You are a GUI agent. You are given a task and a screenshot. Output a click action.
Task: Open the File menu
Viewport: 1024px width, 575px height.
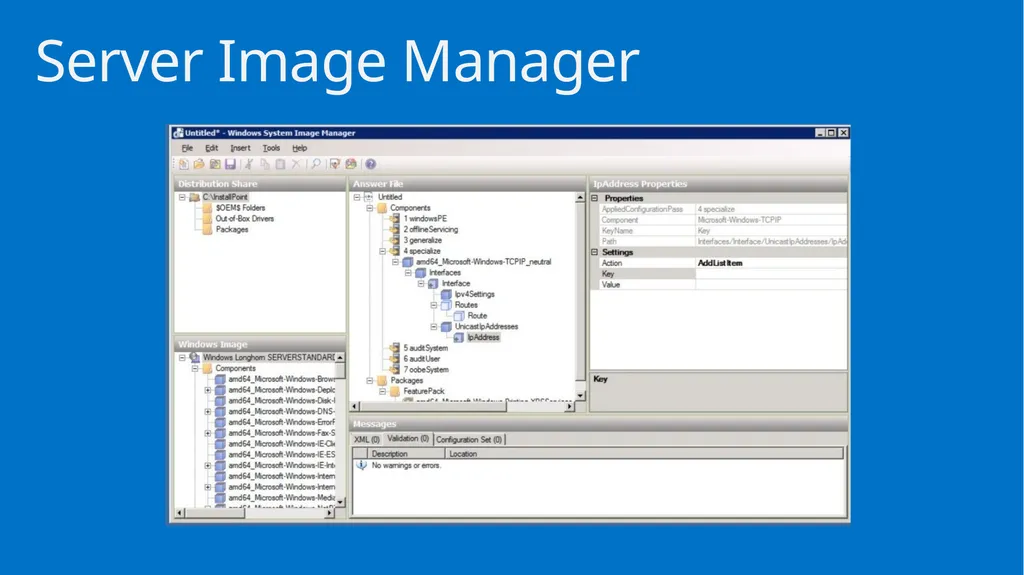coord(187,148)
